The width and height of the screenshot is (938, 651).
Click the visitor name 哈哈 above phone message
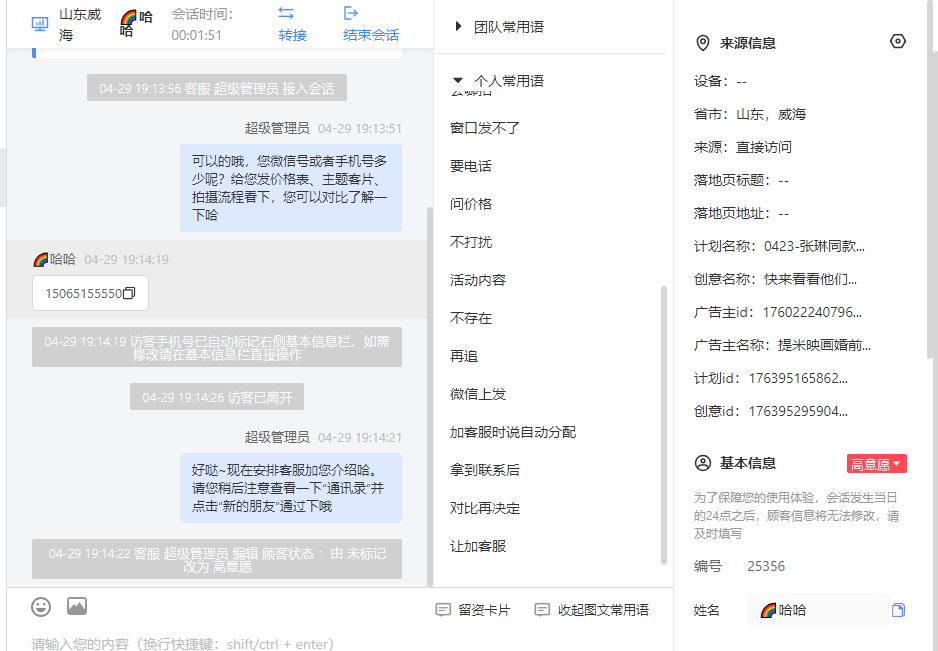tap(54, 259)
